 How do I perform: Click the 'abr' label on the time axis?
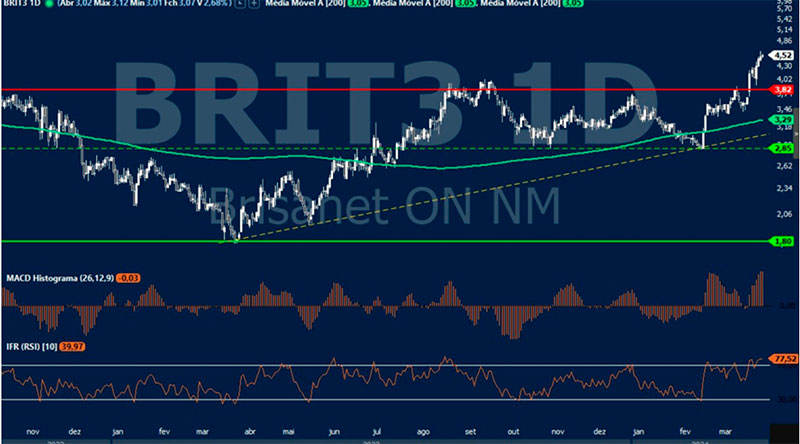(250, 432)
